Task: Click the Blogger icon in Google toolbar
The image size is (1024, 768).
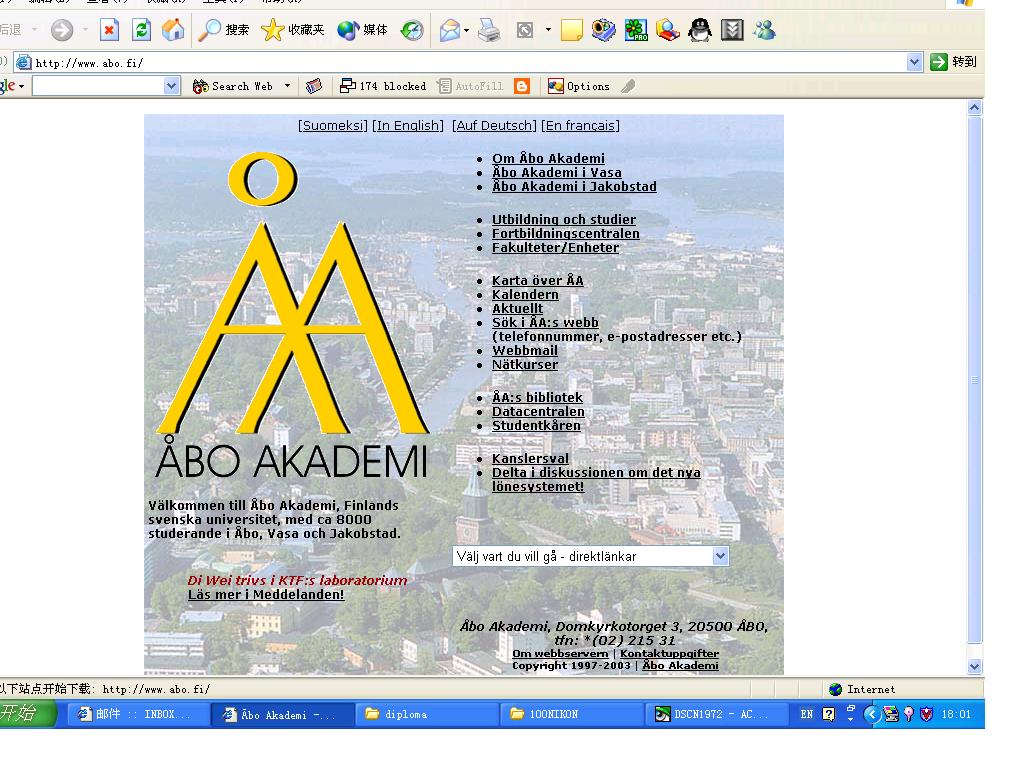Action: 521,86
